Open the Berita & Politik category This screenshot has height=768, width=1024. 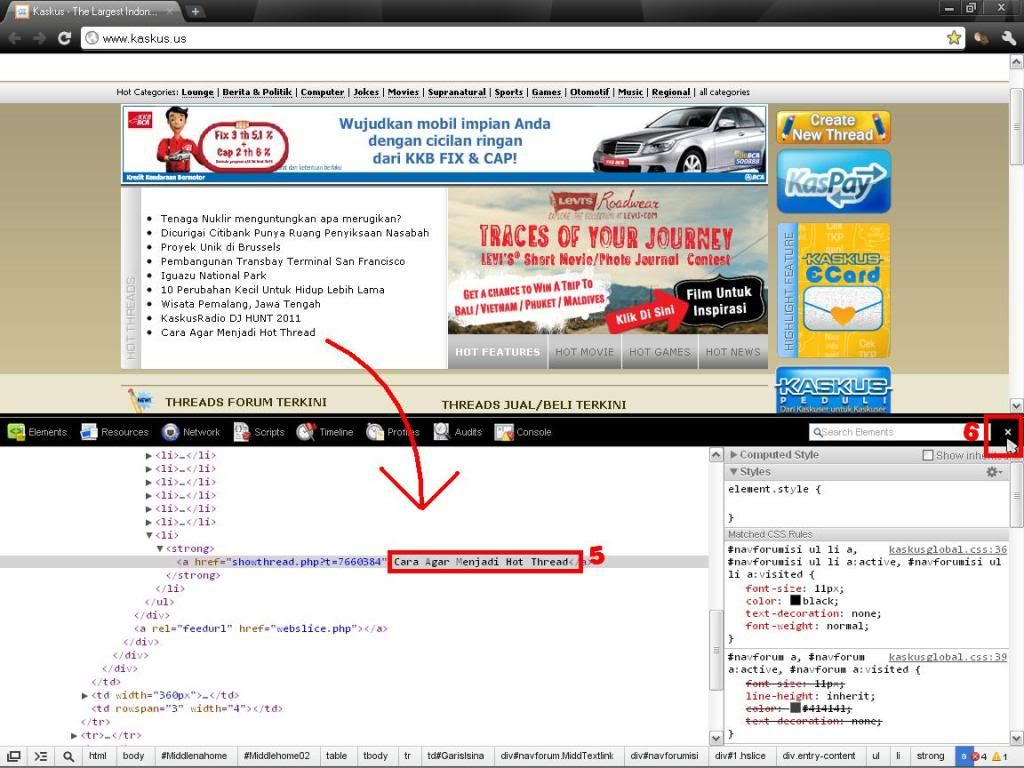(x=257, y=92)
